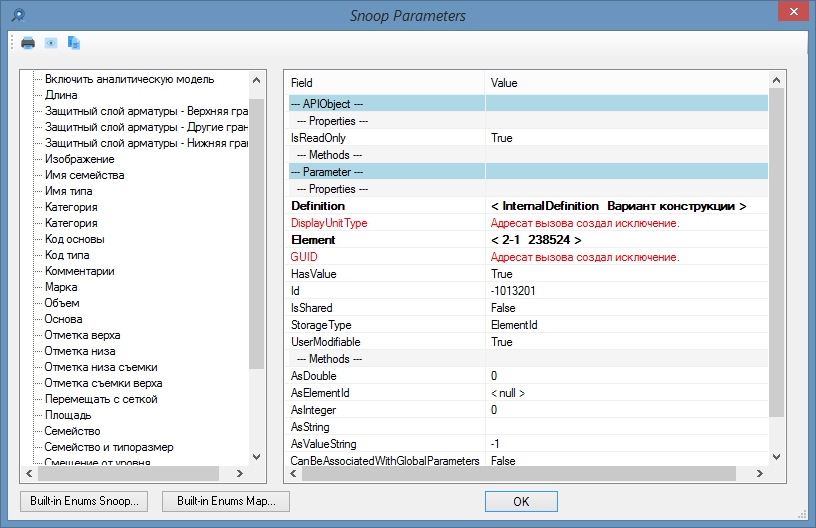Click scroll-down arrow of parameter tree
This screenshot has width=816, height=528.
(256, 457)
